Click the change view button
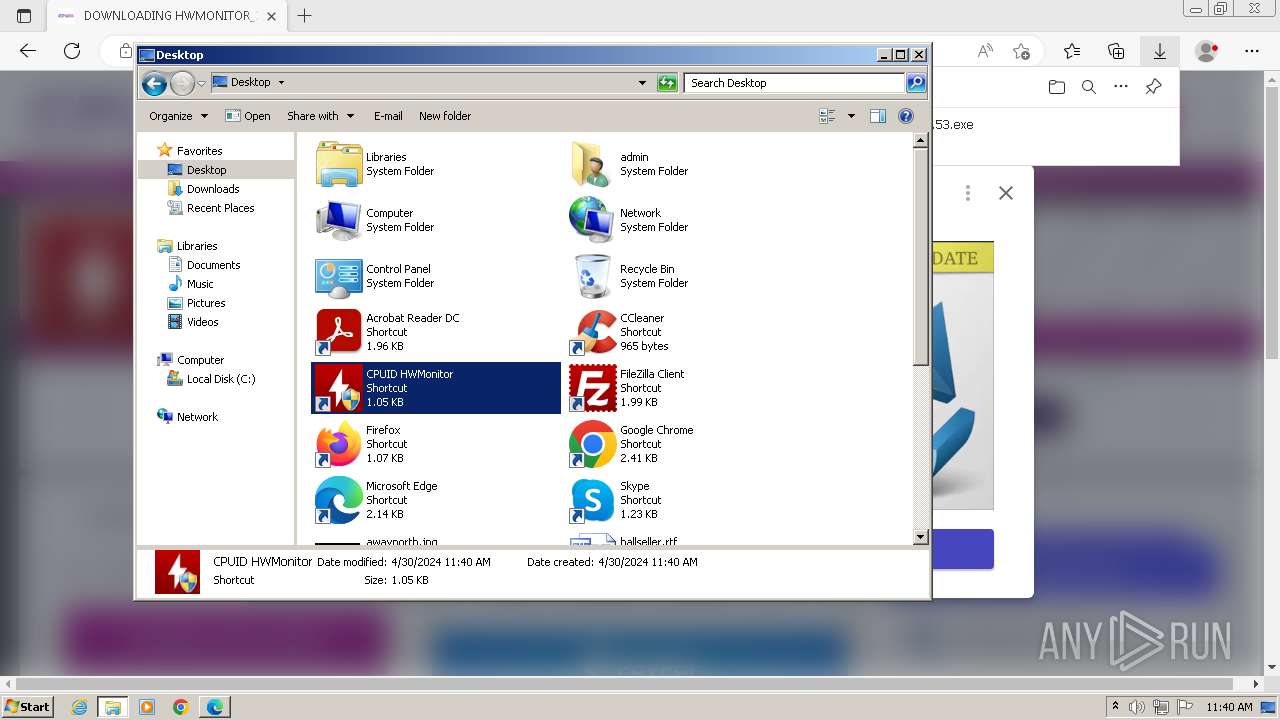The image size is (1280, 720). pos(828,116)
